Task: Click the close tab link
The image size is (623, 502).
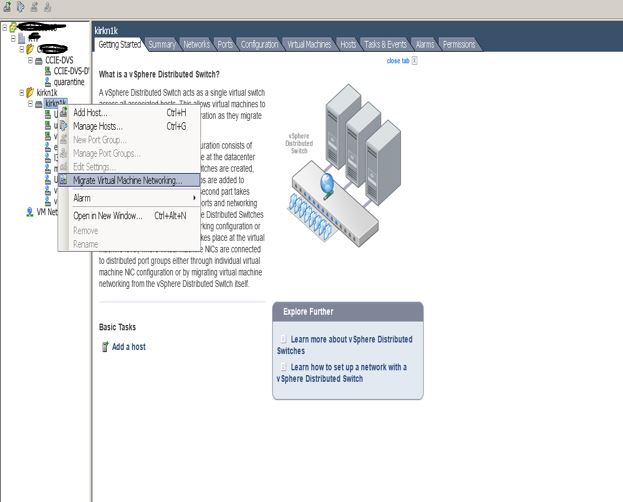Action: coord(398,61)
